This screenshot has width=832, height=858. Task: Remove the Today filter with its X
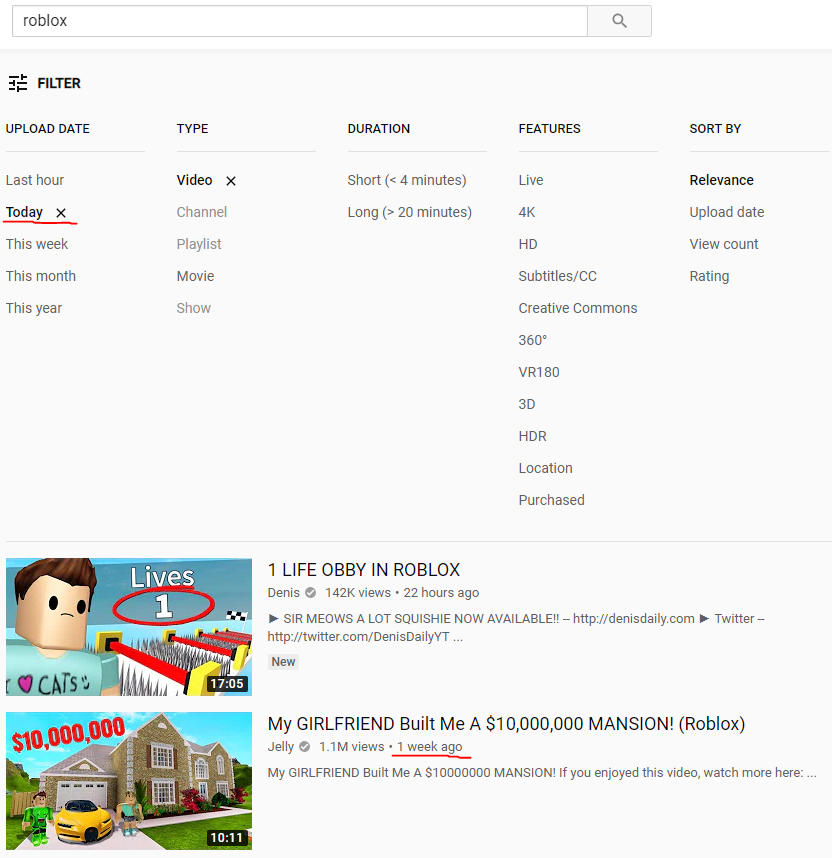tap(61, 213)
